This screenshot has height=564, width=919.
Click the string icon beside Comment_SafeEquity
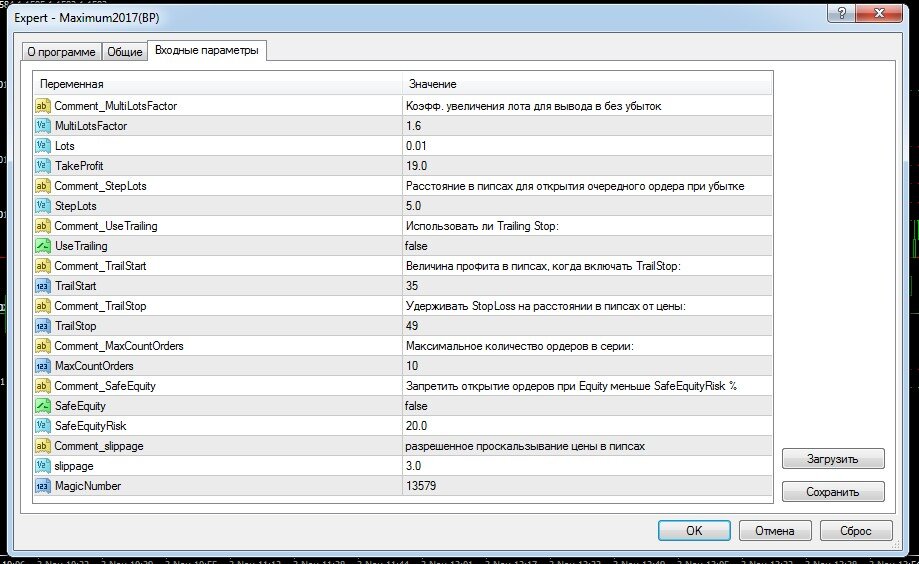pyautogui.click(x=43, y=386)
